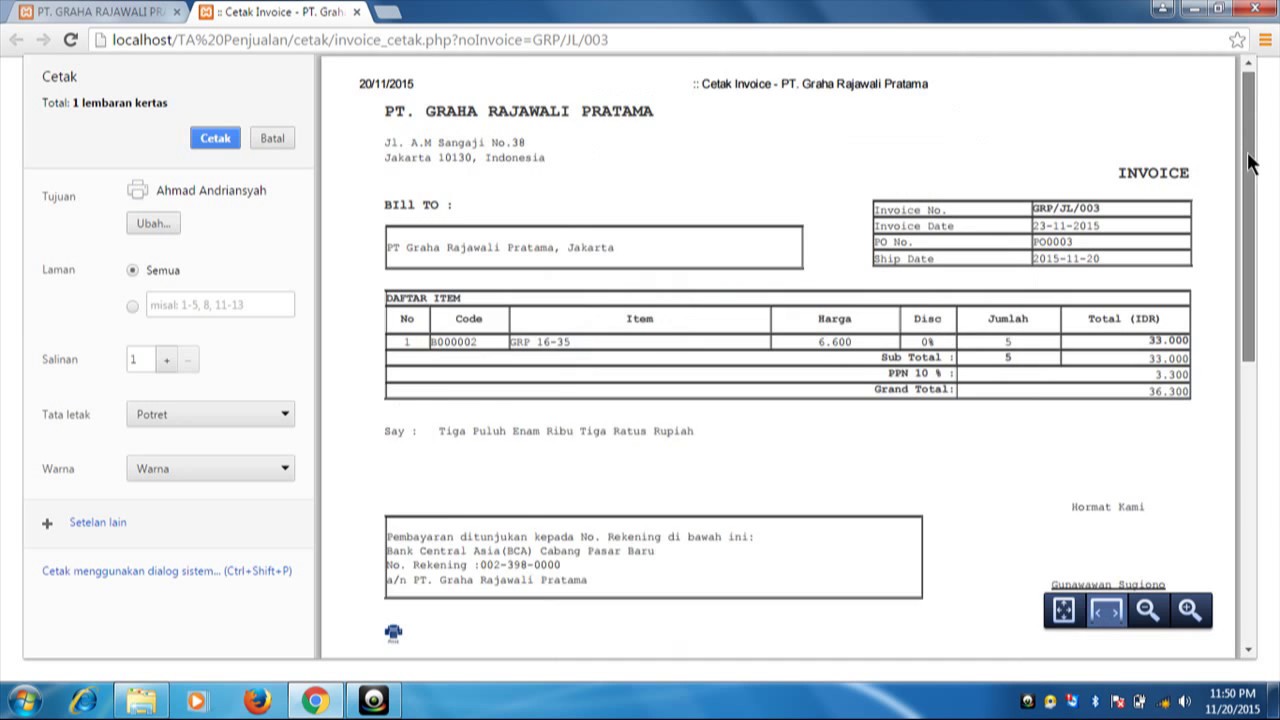Viewport: 1280px width, 720px height.
Task: Select the Semua pages radio button
Action: tap(133, 270)
